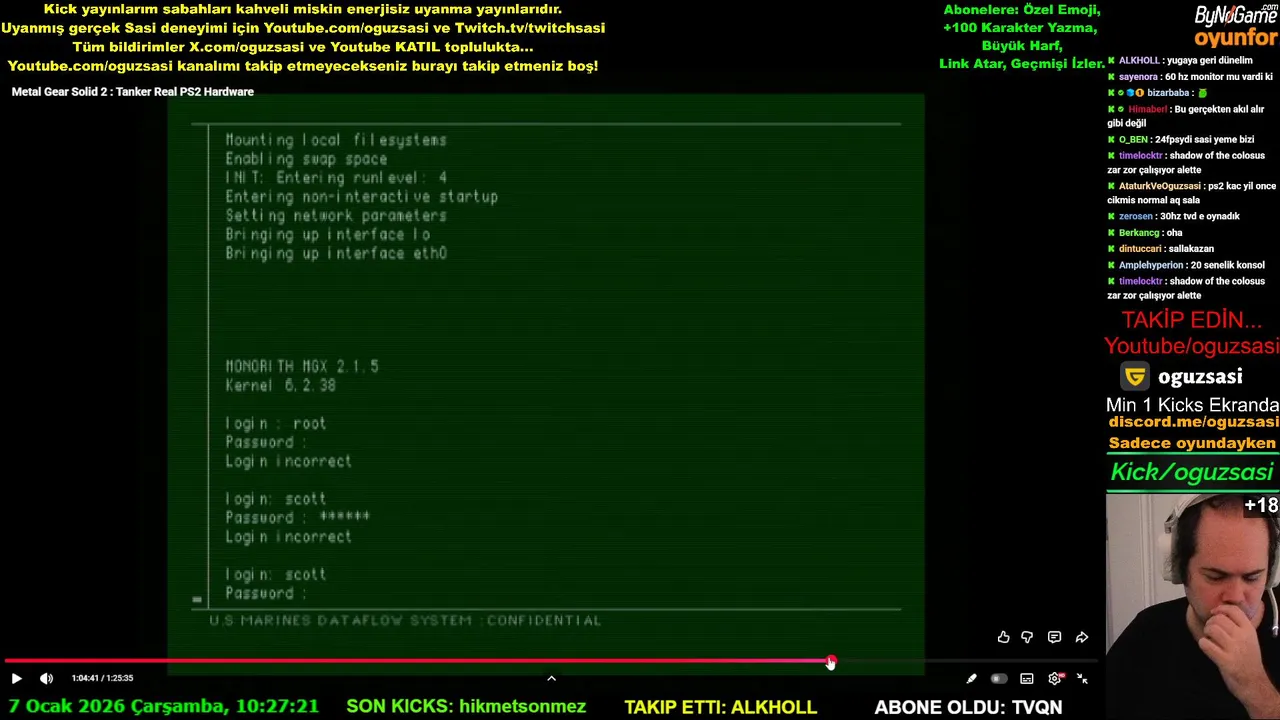Click the +18 badge on webcam

coord(1261,506)
